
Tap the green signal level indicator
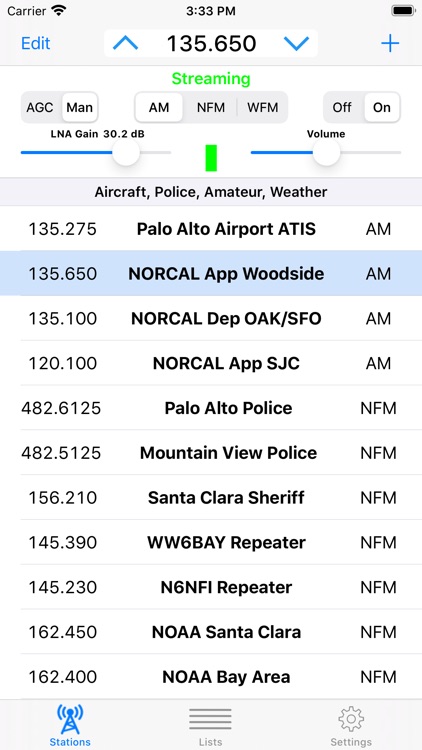[211, 158]
